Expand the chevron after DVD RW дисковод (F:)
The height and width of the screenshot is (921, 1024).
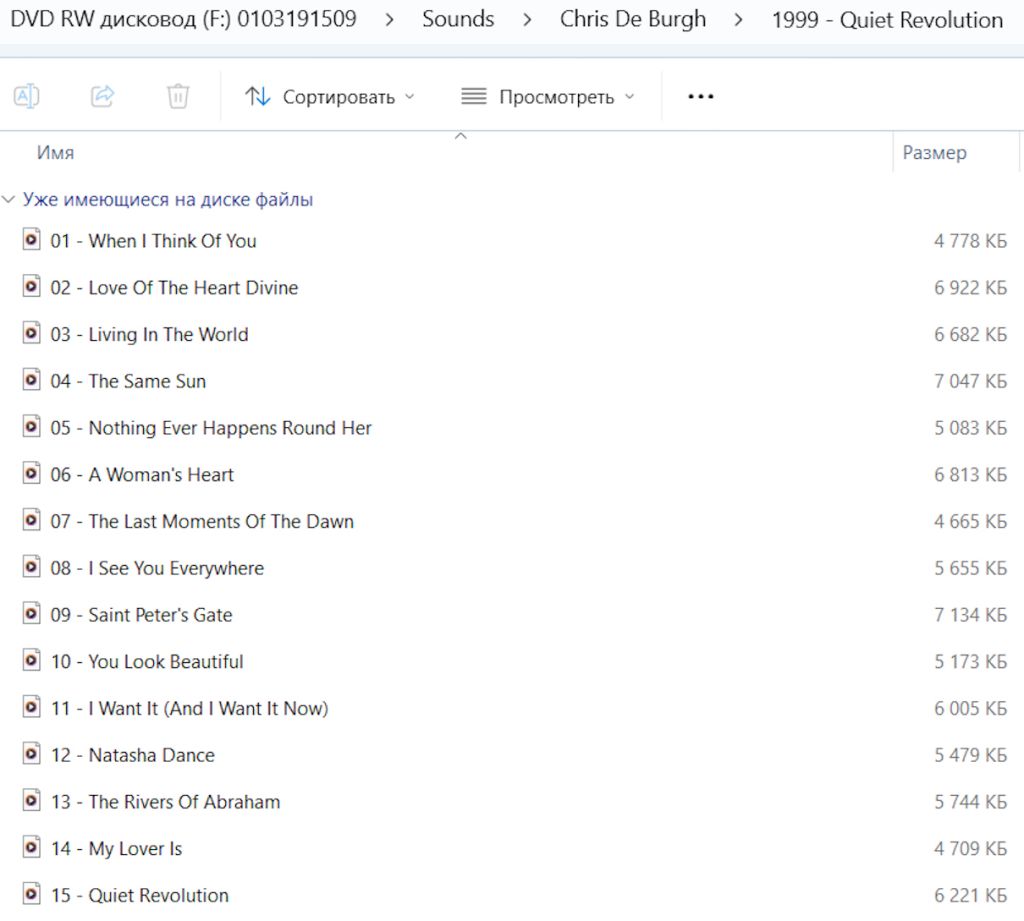[x=389, y=20]
